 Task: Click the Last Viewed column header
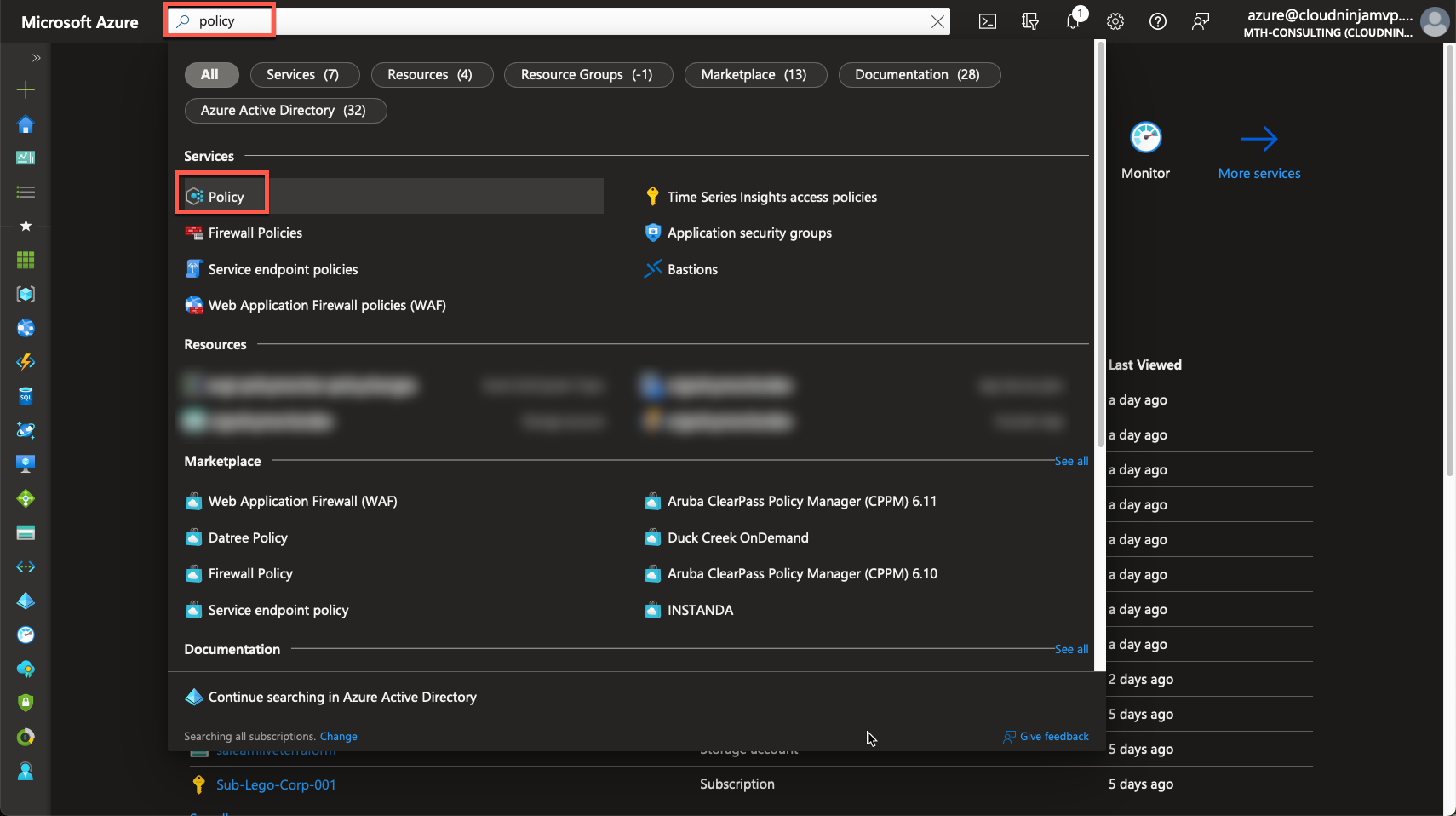[x=1144, y=365]
